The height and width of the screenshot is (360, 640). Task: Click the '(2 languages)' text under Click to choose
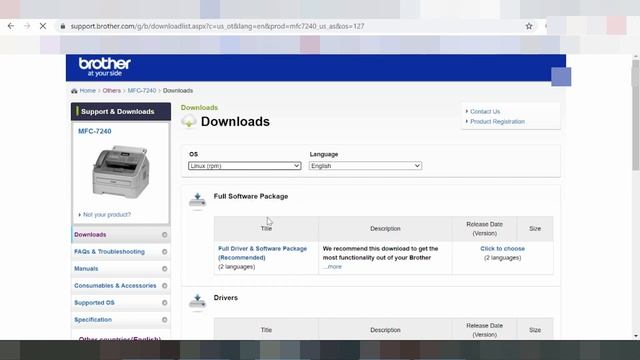click(x=502, y=258)
